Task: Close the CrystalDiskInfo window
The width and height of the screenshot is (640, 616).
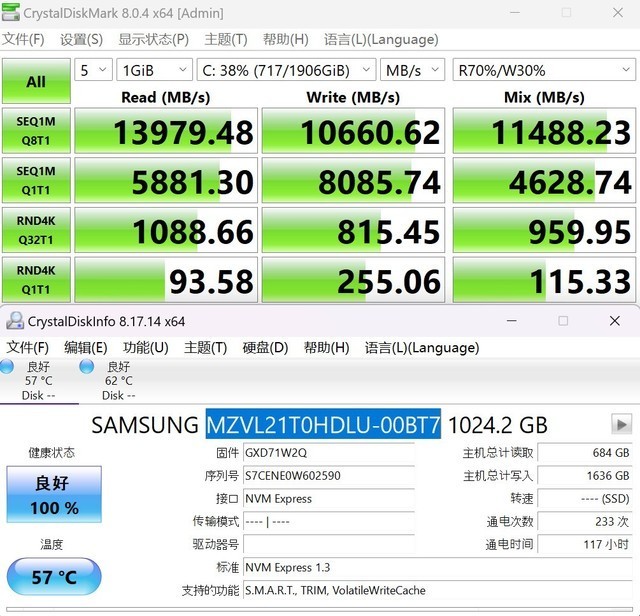Action: point(615,321)
